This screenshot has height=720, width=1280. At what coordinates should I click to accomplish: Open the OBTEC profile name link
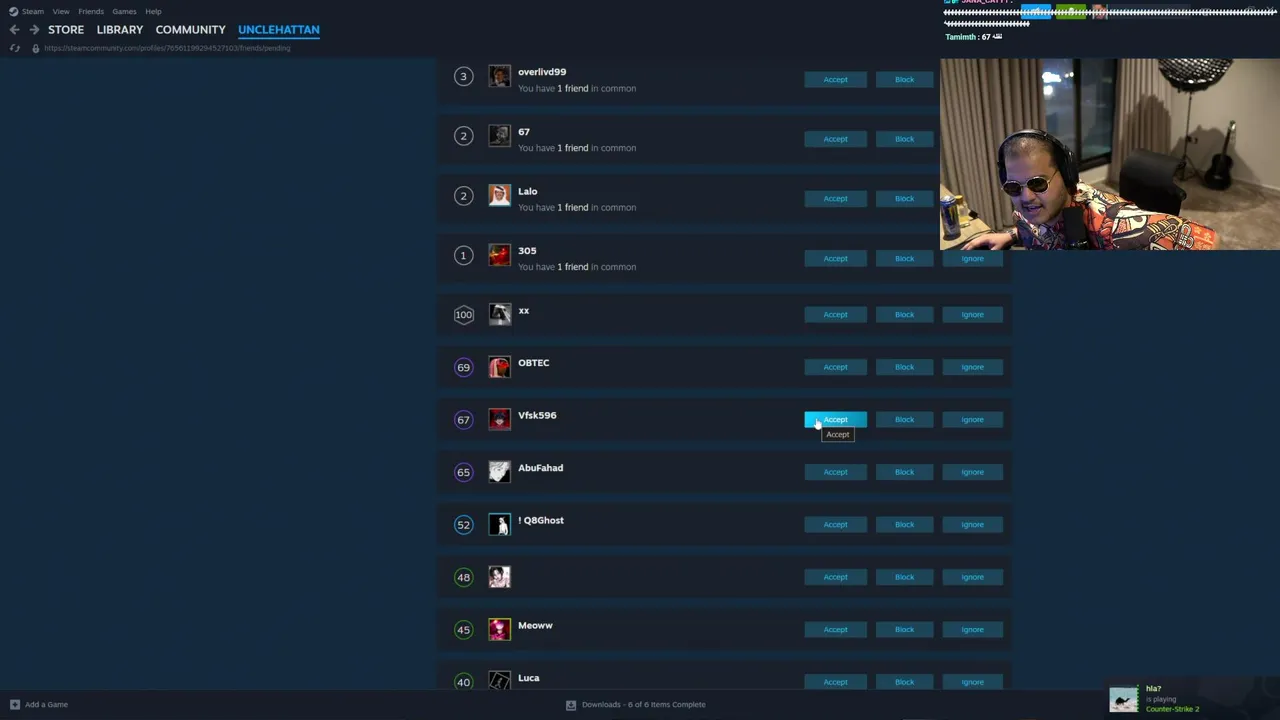click(533, 363)
